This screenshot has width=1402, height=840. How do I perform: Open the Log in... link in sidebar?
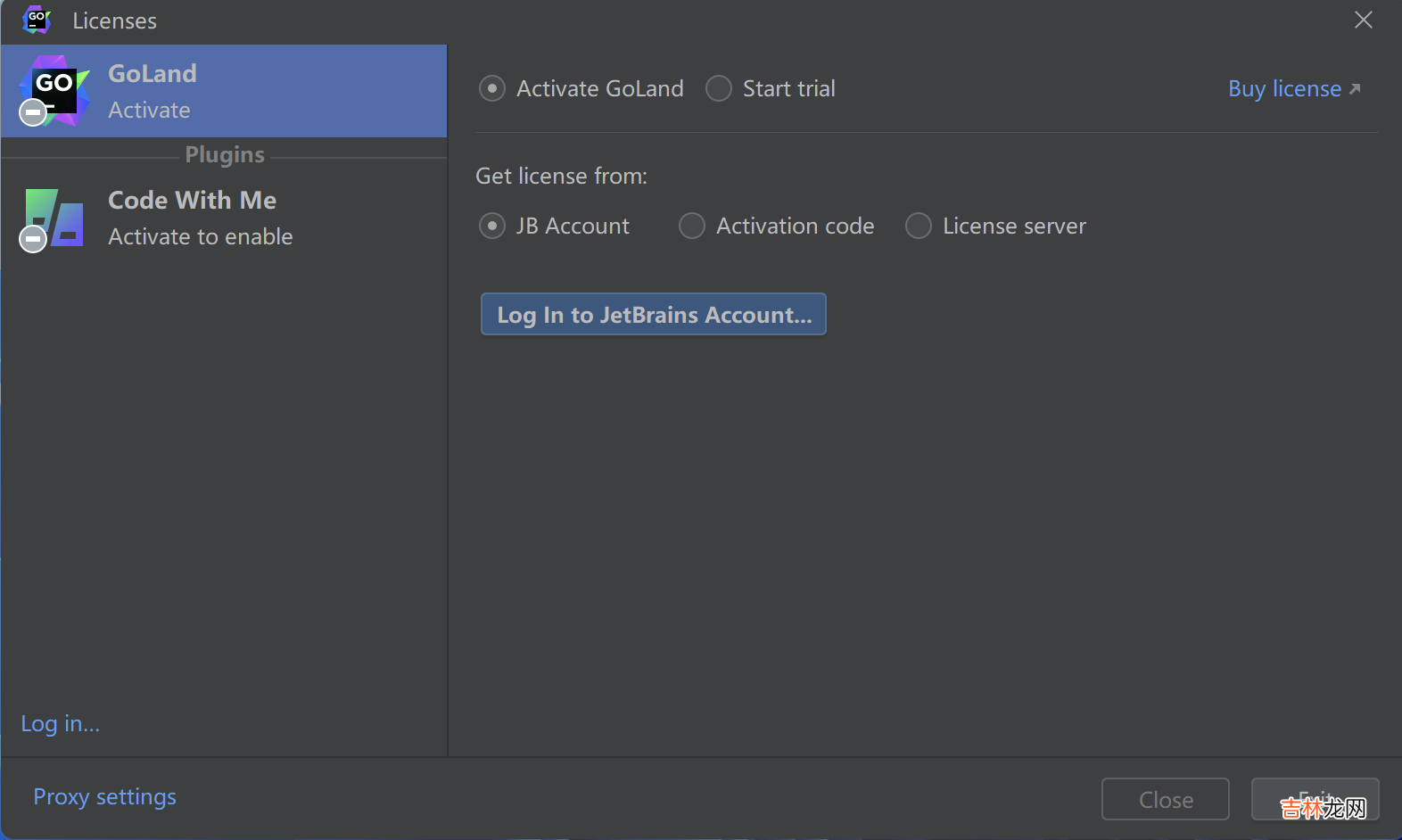61,723
